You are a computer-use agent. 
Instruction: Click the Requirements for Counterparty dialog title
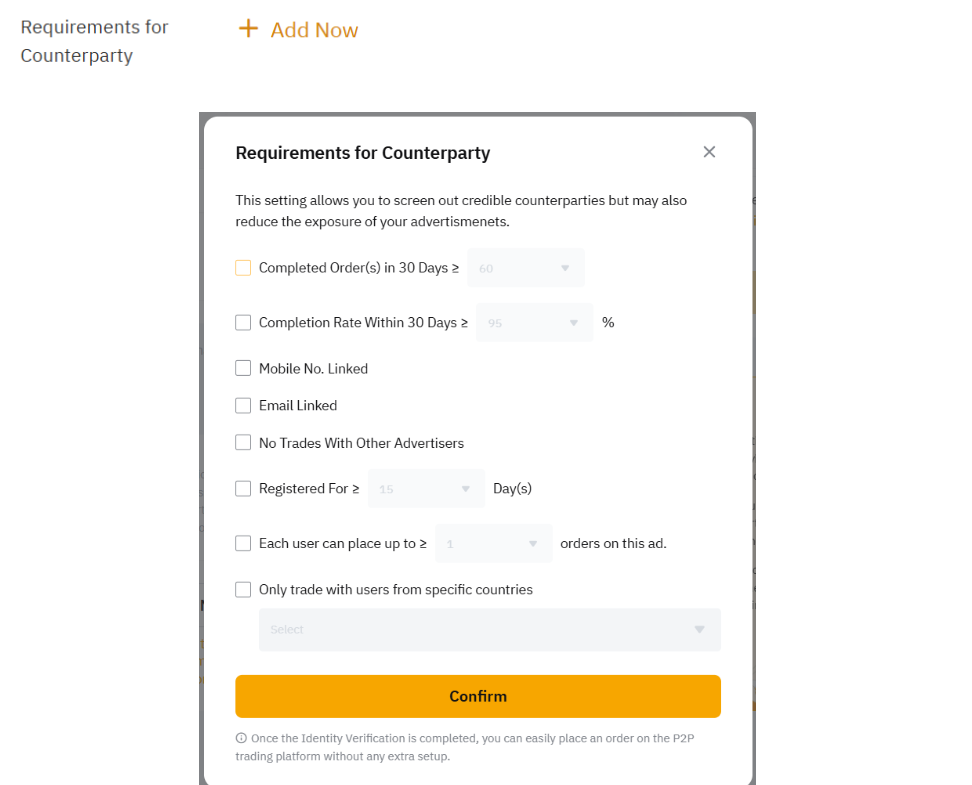pyautogui.click(x=362, y=153)
